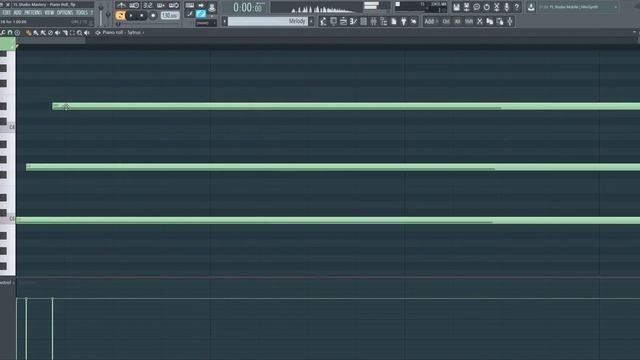Open the ADD menu
The image size is (640, 360).
18,13
